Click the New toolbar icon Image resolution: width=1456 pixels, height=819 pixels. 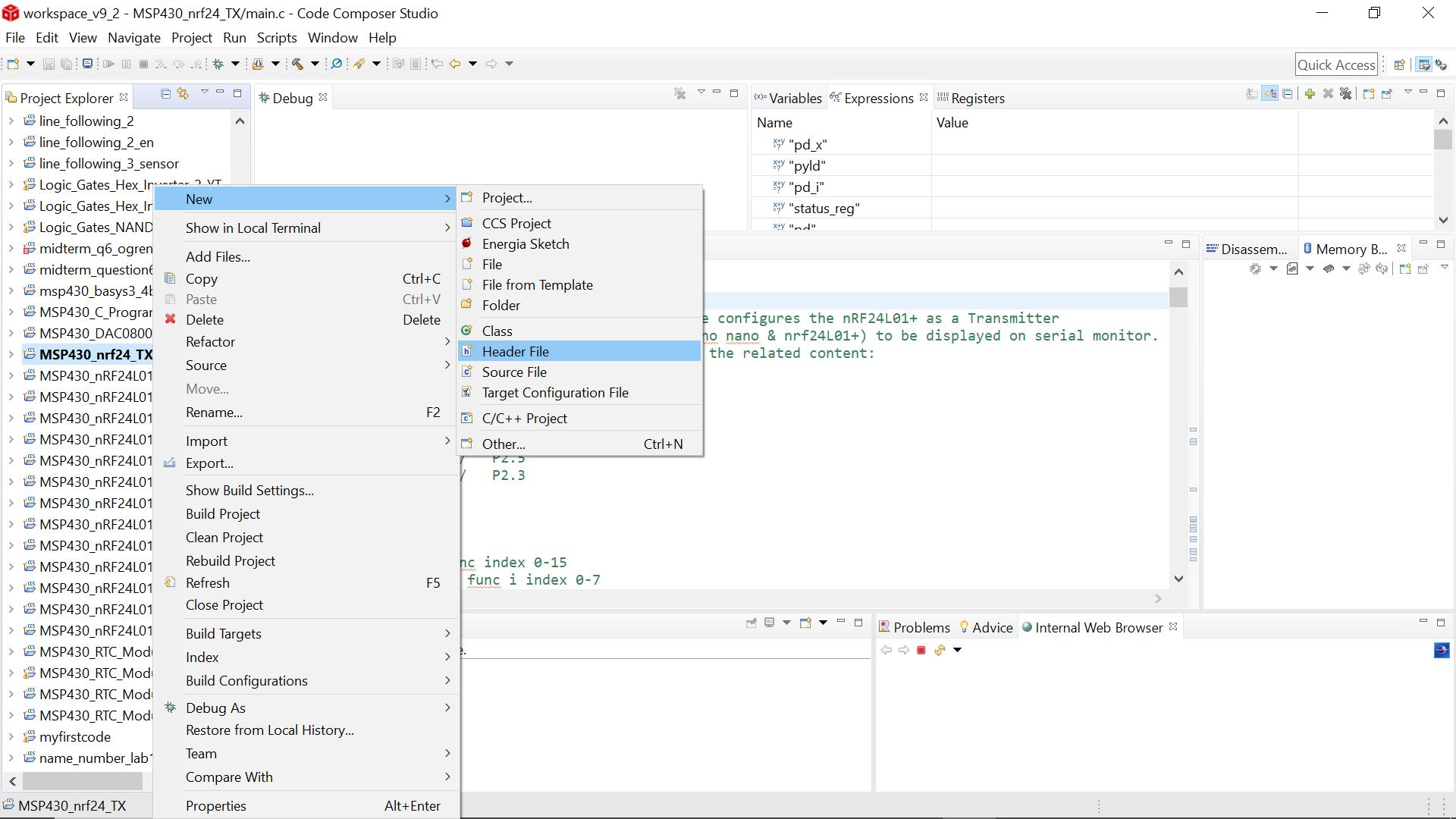pos(13,64)
